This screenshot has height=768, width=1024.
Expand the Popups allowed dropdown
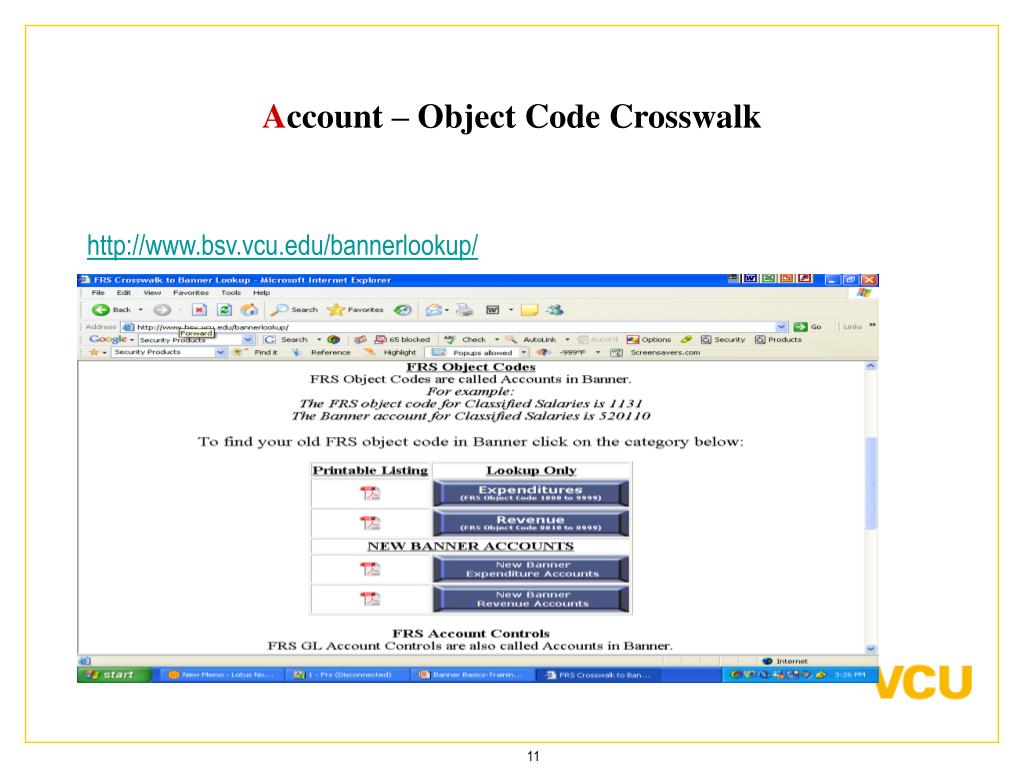pos(524,352)
